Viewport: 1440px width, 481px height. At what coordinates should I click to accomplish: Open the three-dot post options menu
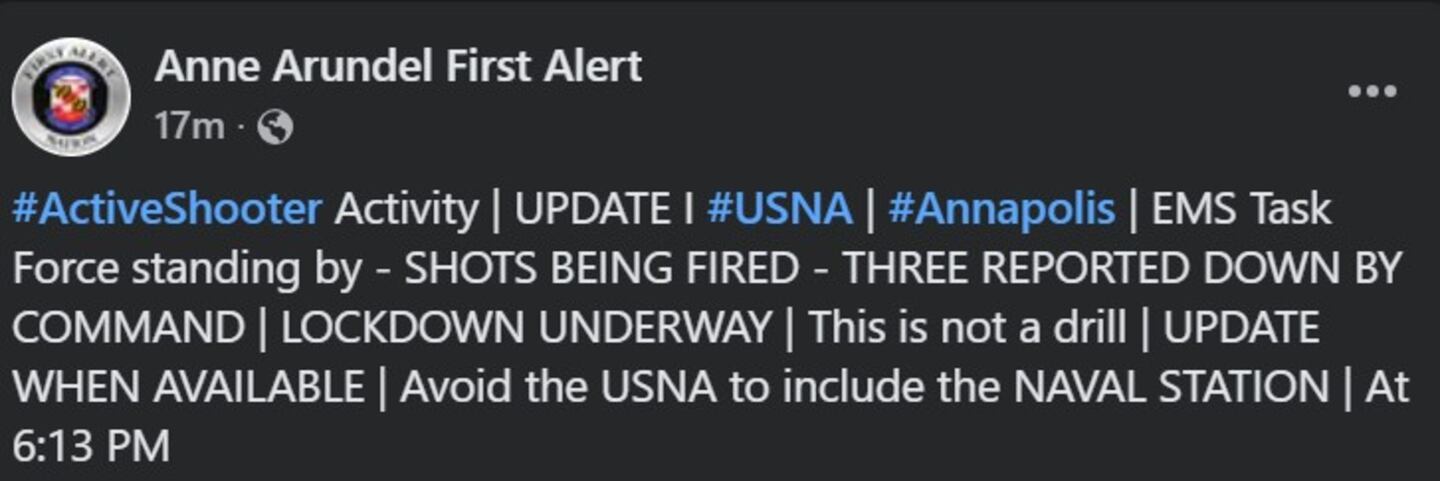1371,92
